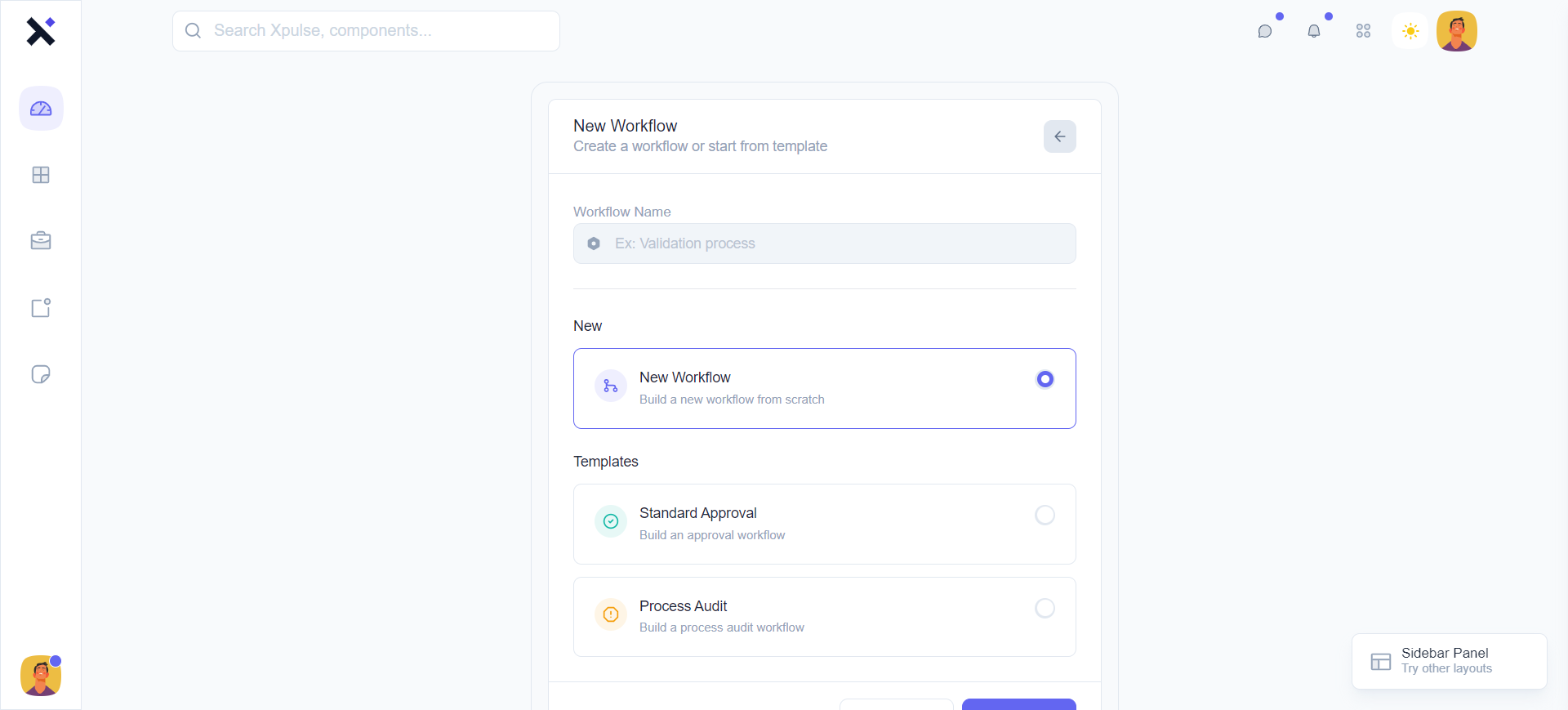
Task: Open the apps grid icon in header
Action: [1363, 31]
